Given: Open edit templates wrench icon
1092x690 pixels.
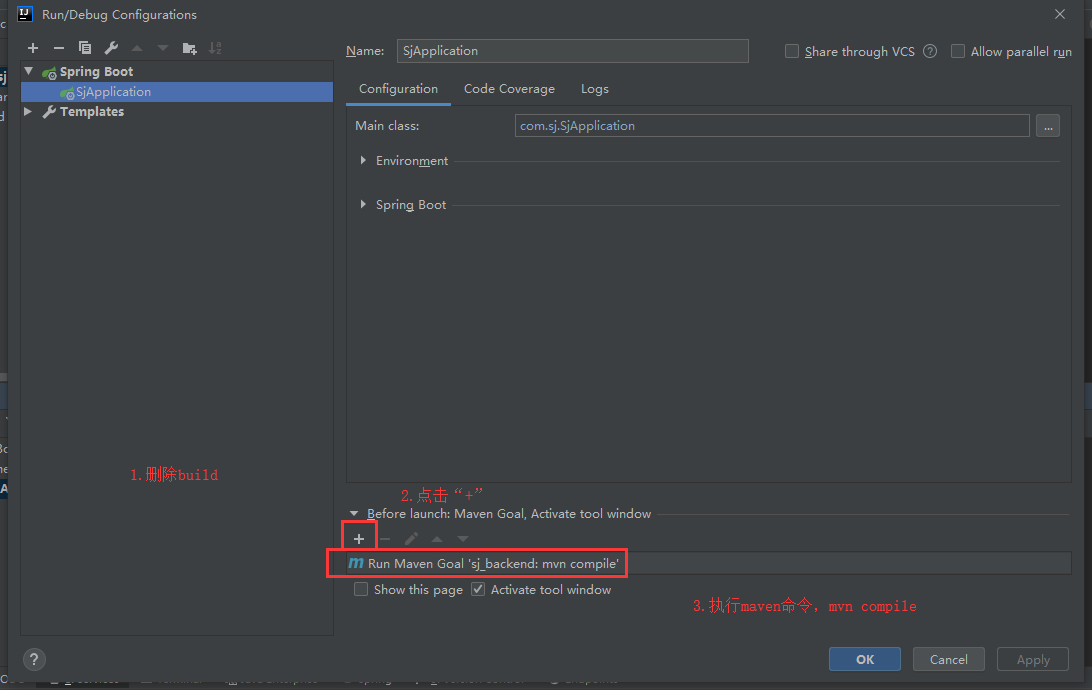Looking at the screenshot, I should (111, 48).
